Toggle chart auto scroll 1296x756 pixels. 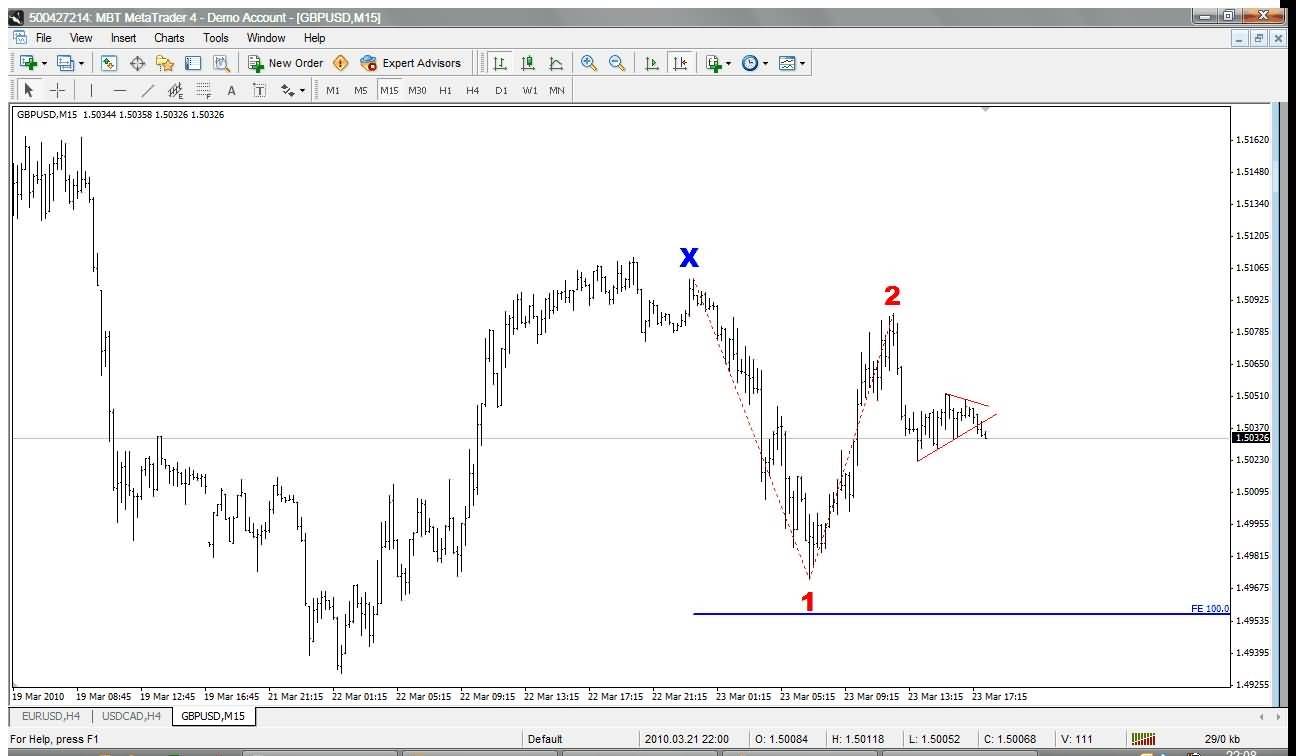point(652,63)
